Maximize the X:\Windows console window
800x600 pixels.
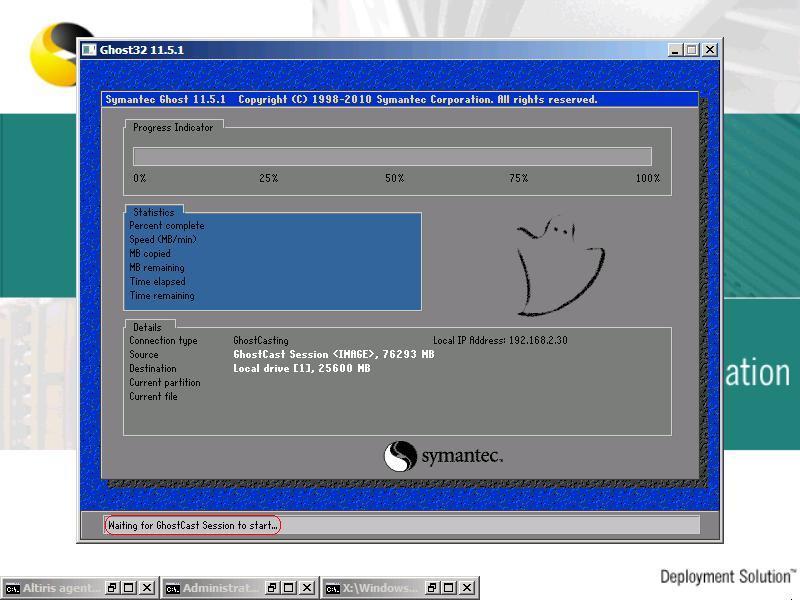click(449, 588)
